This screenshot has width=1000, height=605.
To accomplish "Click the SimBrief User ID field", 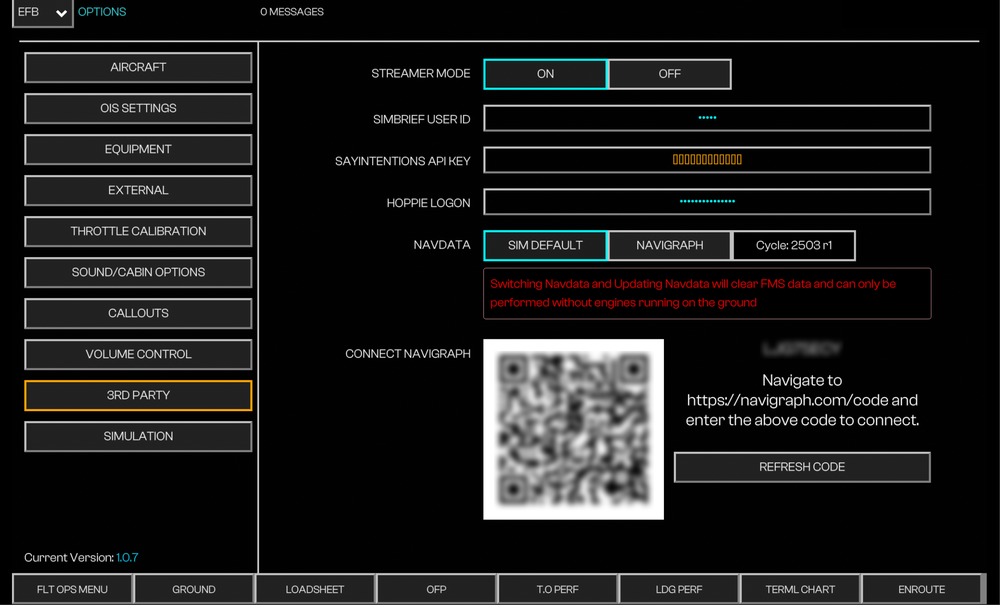I will (x=707, y=118).
